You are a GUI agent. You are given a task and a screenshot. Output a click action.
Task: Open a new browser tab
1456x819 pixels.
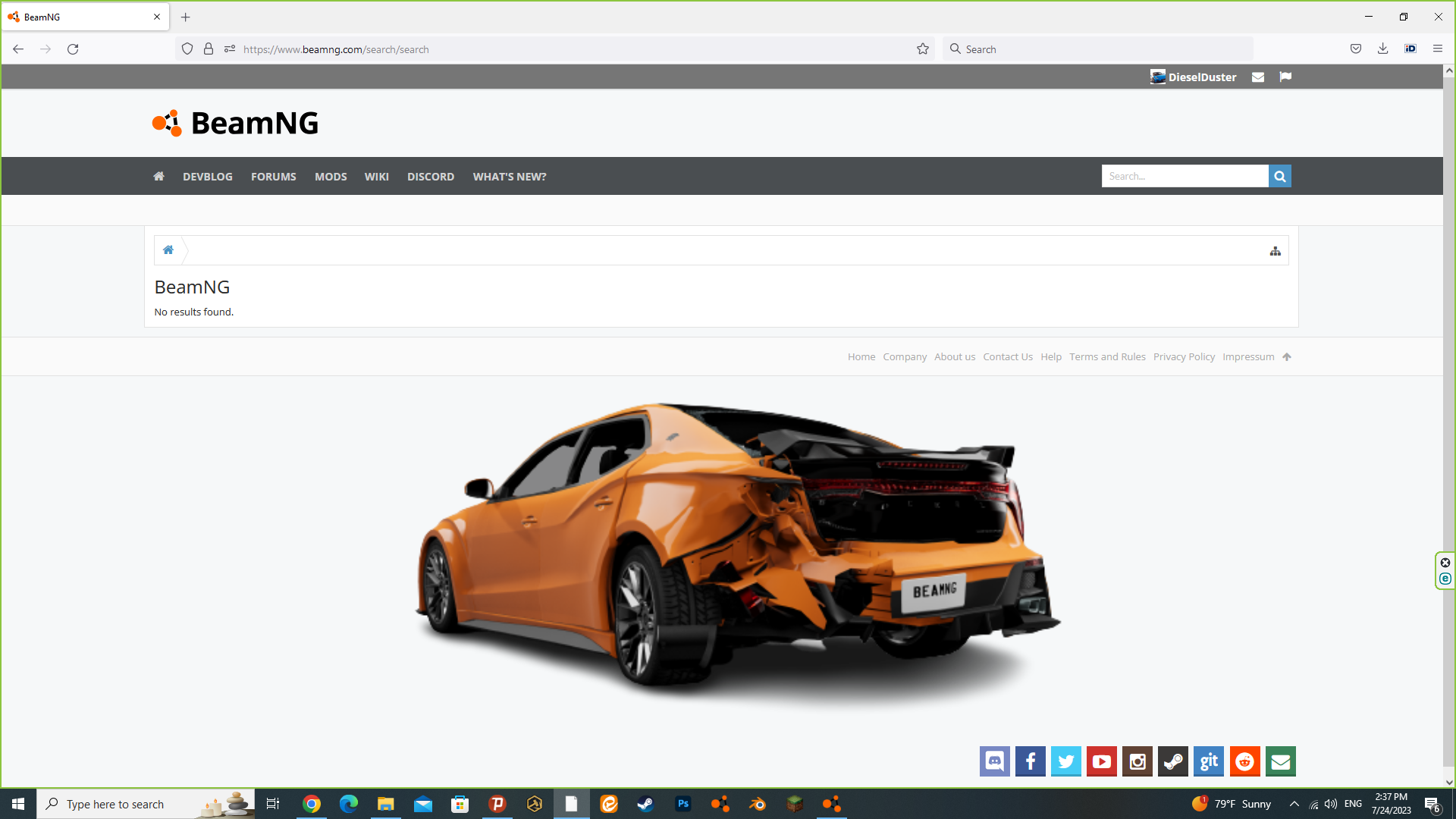[x=185, y=17]
